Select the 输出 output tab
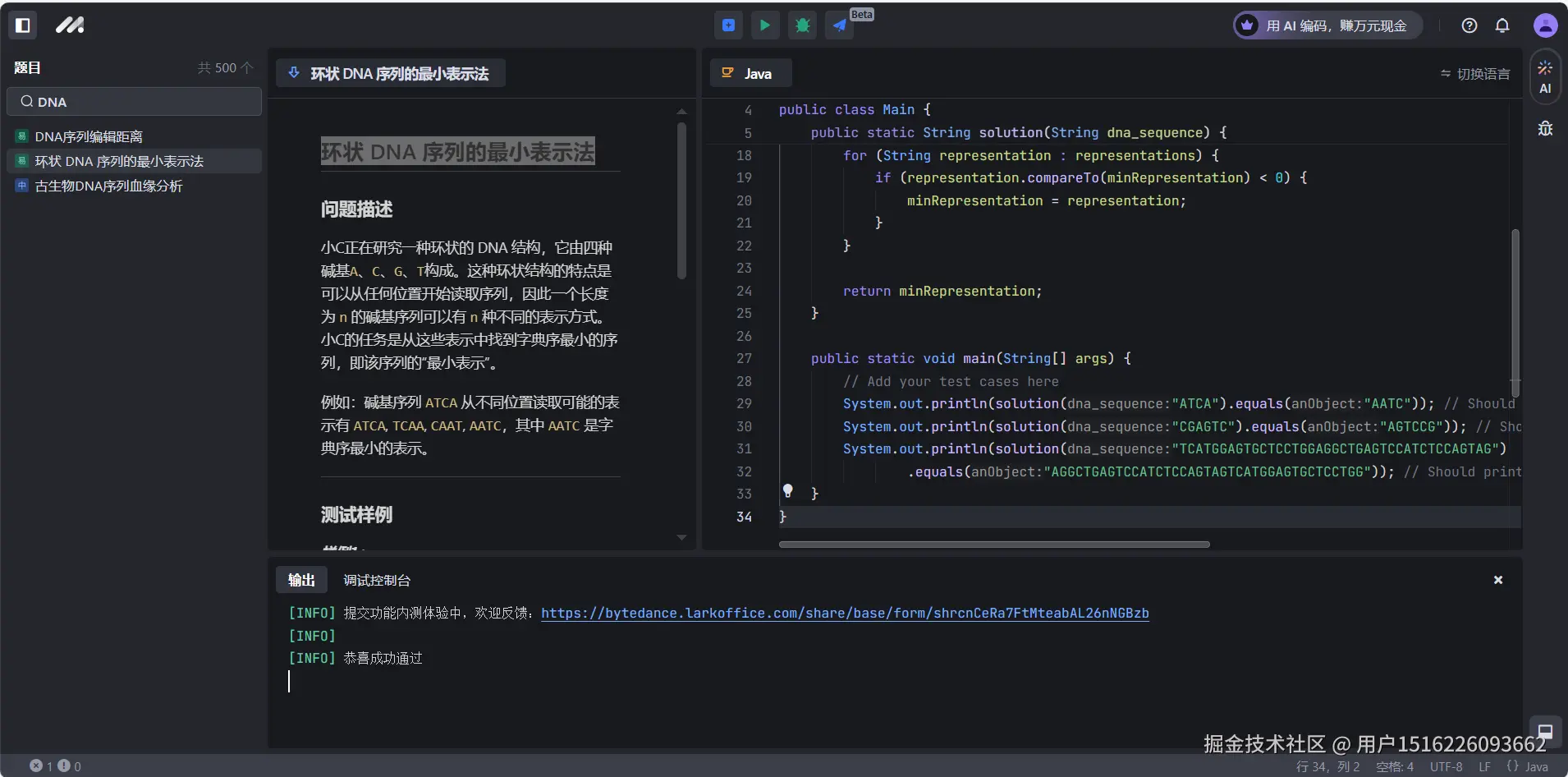 coord(301,581)
